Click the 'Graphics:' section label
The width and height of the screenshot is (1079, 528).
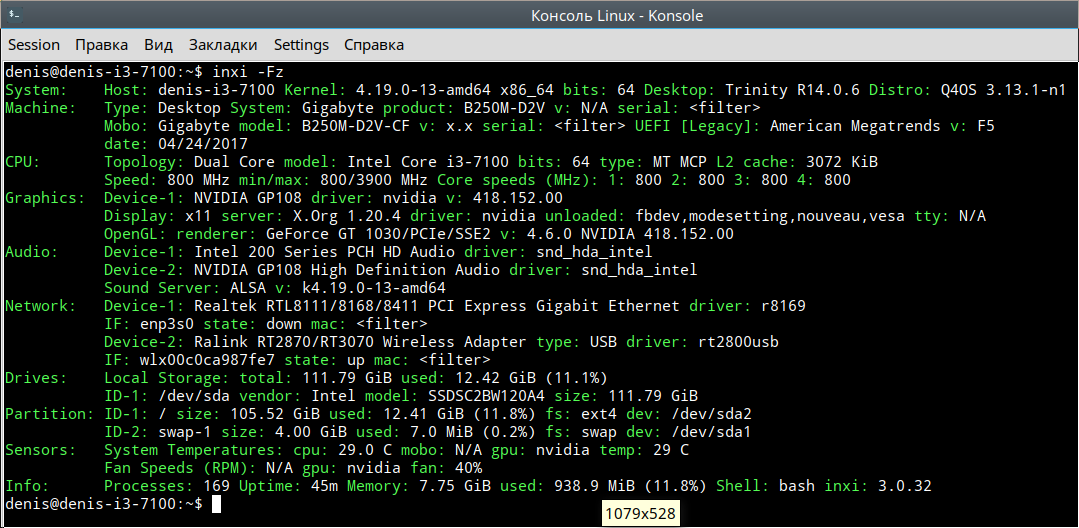point(45,198)
